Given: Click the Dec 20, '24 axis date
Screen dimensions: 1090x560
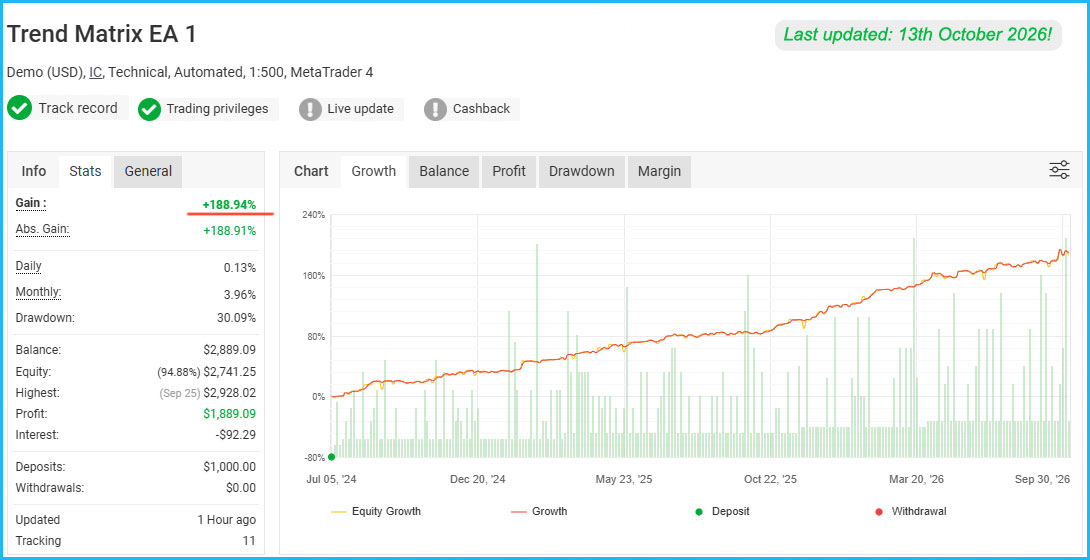Looking at the screenshot, I should click(478, 479).
